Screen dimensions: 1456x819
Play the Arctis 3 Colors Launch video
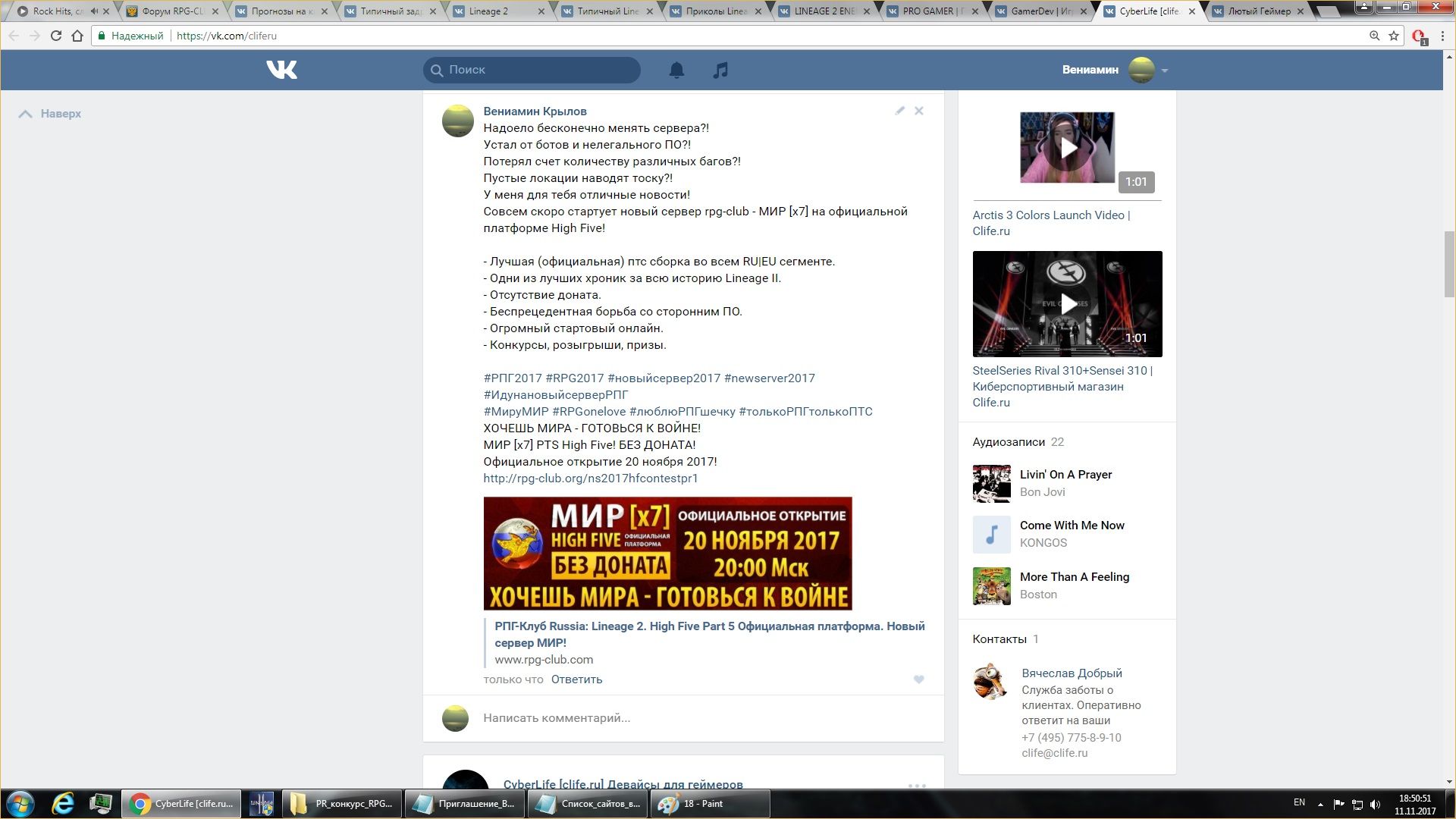coord(1067,148)
